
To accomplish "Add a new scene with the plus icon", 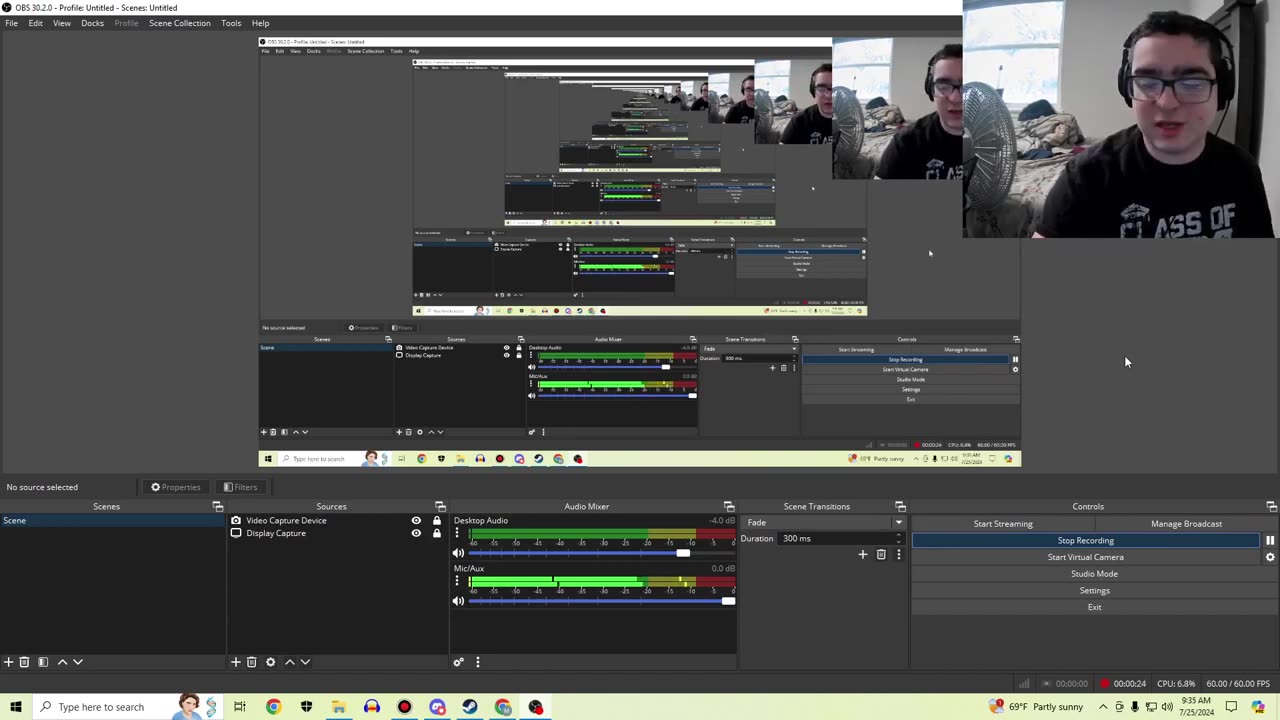I will (x=8, y=662).
